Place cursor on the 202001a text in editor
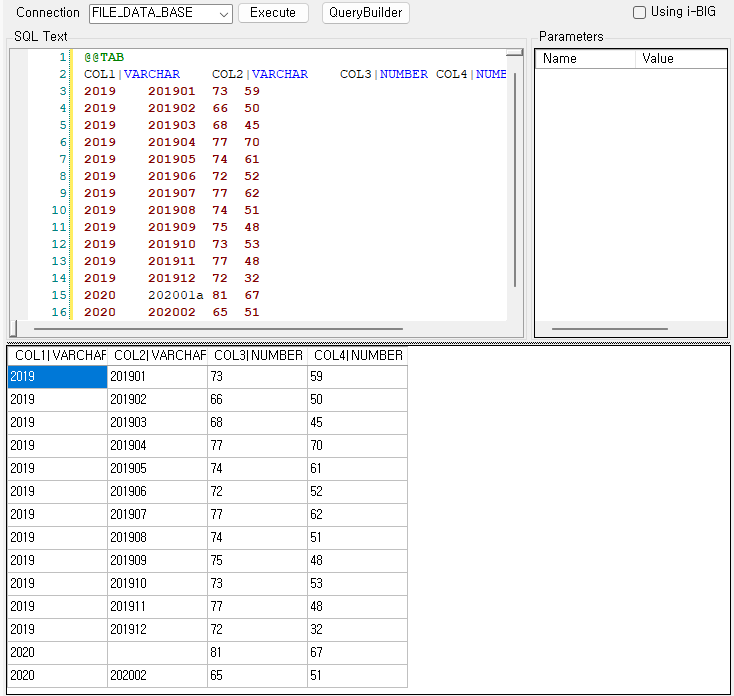 coord(176,295)
